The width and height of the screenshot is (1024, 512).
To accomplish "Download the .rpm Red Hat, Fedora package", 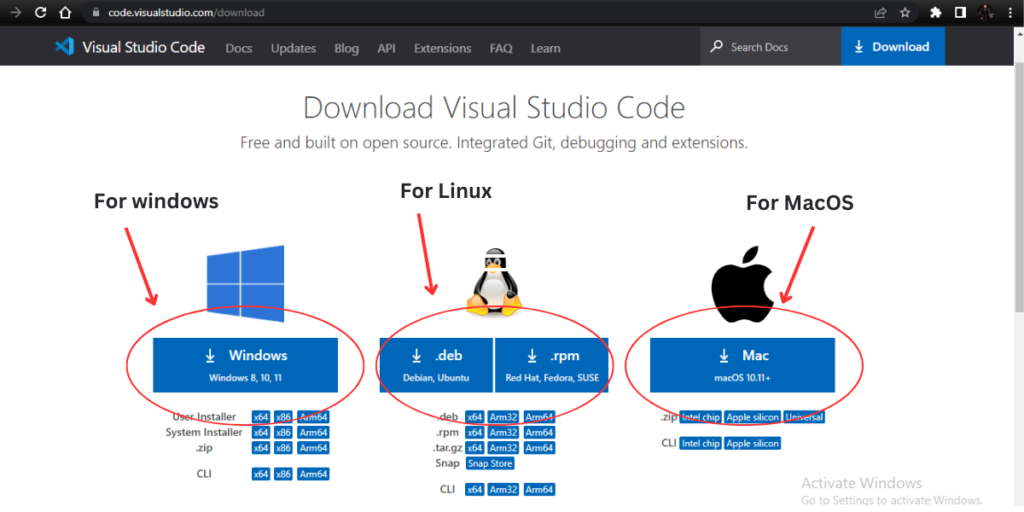I will [x=552, y=365].
